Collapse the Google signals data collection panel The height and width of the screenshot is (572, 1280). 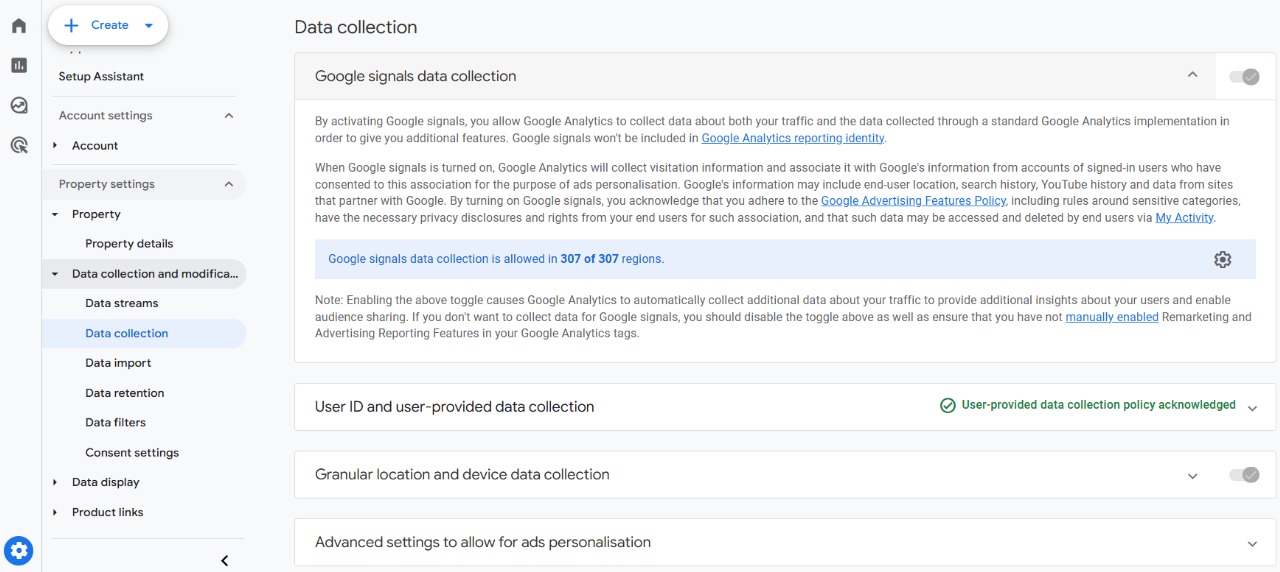click(x=1192, y=75)
